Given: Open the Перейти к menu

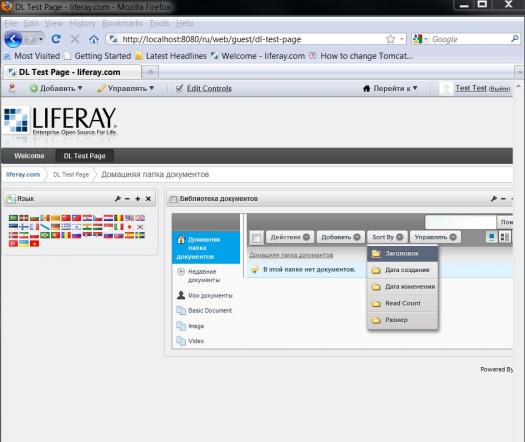Looking at the screenshot, I should pos(390,88).
